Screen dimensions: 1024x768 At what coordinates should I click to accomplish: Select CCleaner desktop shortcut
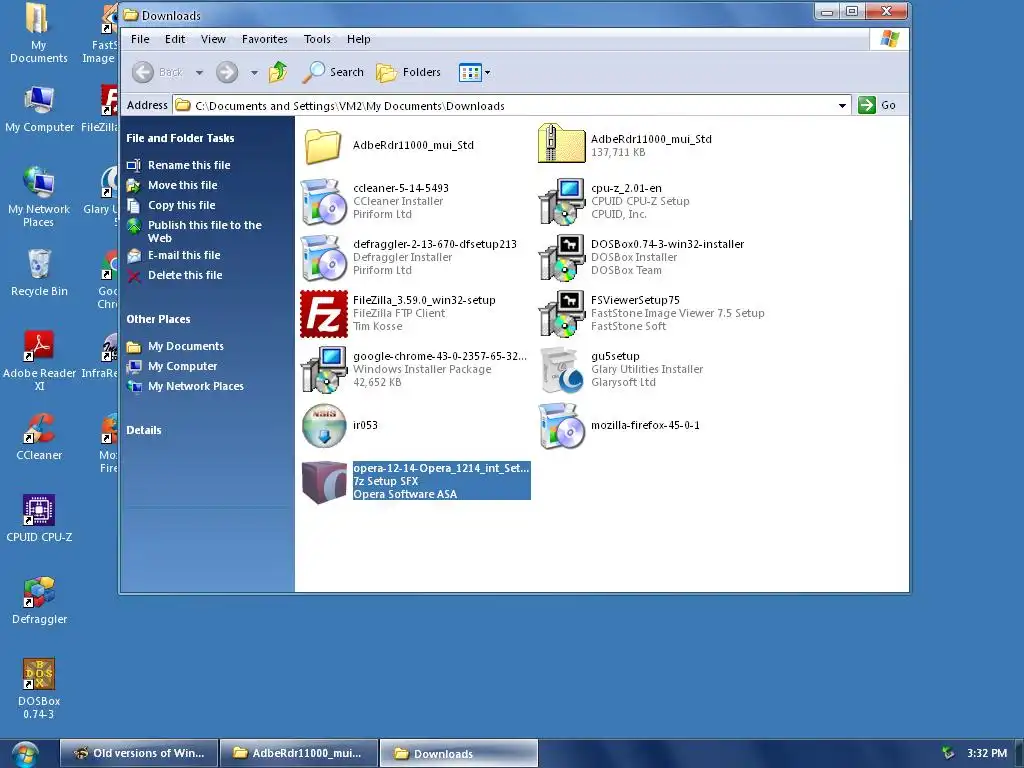(x=39, y=436)
